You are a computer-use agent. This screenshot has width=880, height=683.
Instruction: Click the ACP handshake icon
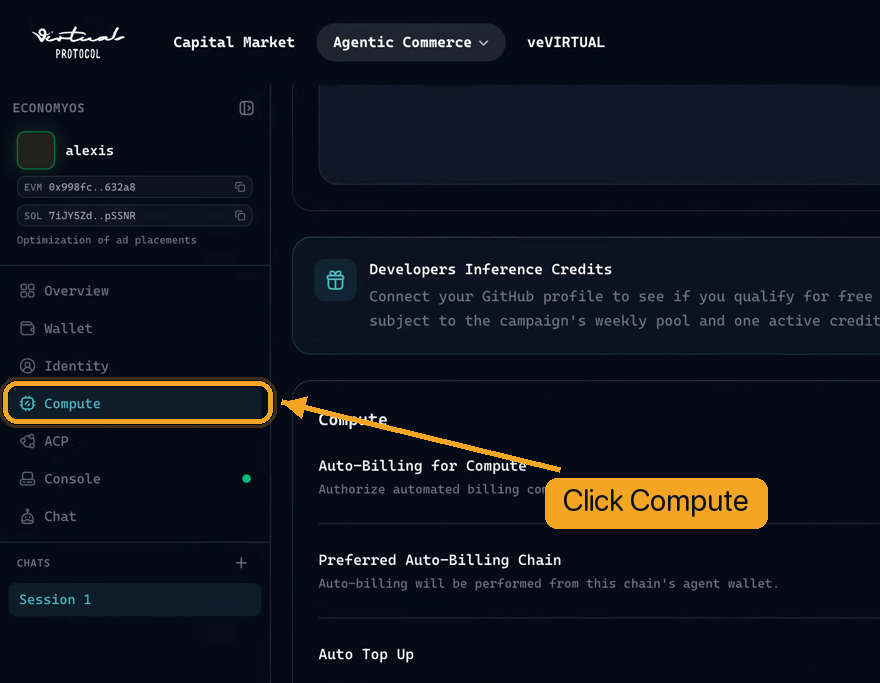(x=28, y=441)
